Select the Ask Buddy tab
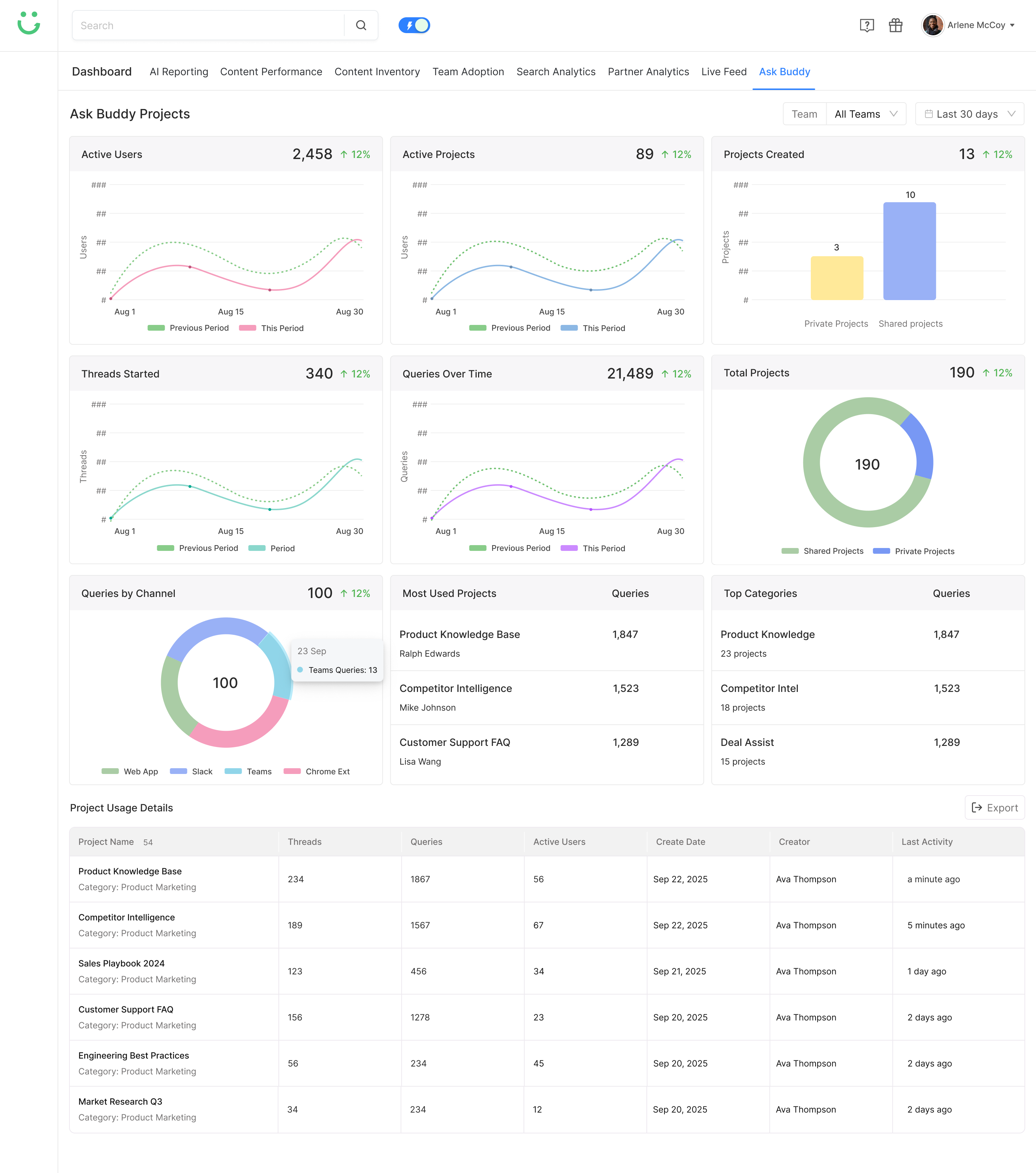The height and width of the screenshot is (1173, 1036). click(784, 72)
